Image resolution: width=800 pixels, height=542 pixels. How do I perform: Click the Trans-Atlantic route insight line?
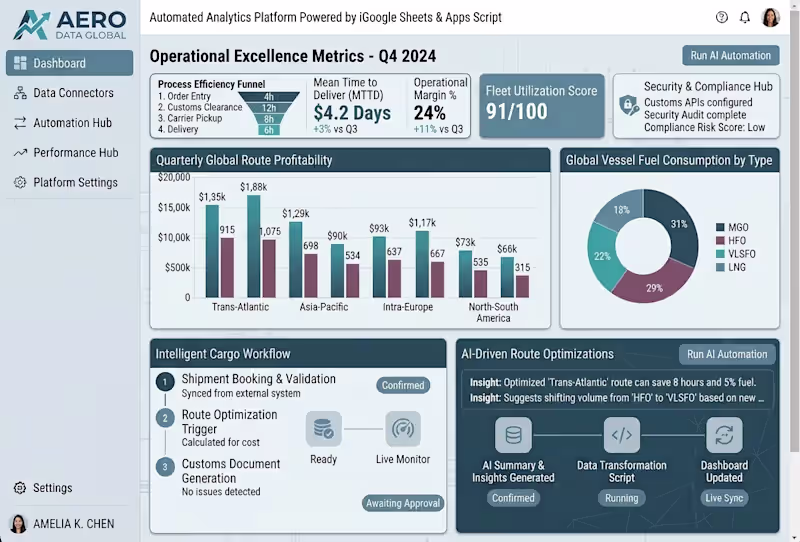(613, 382)
